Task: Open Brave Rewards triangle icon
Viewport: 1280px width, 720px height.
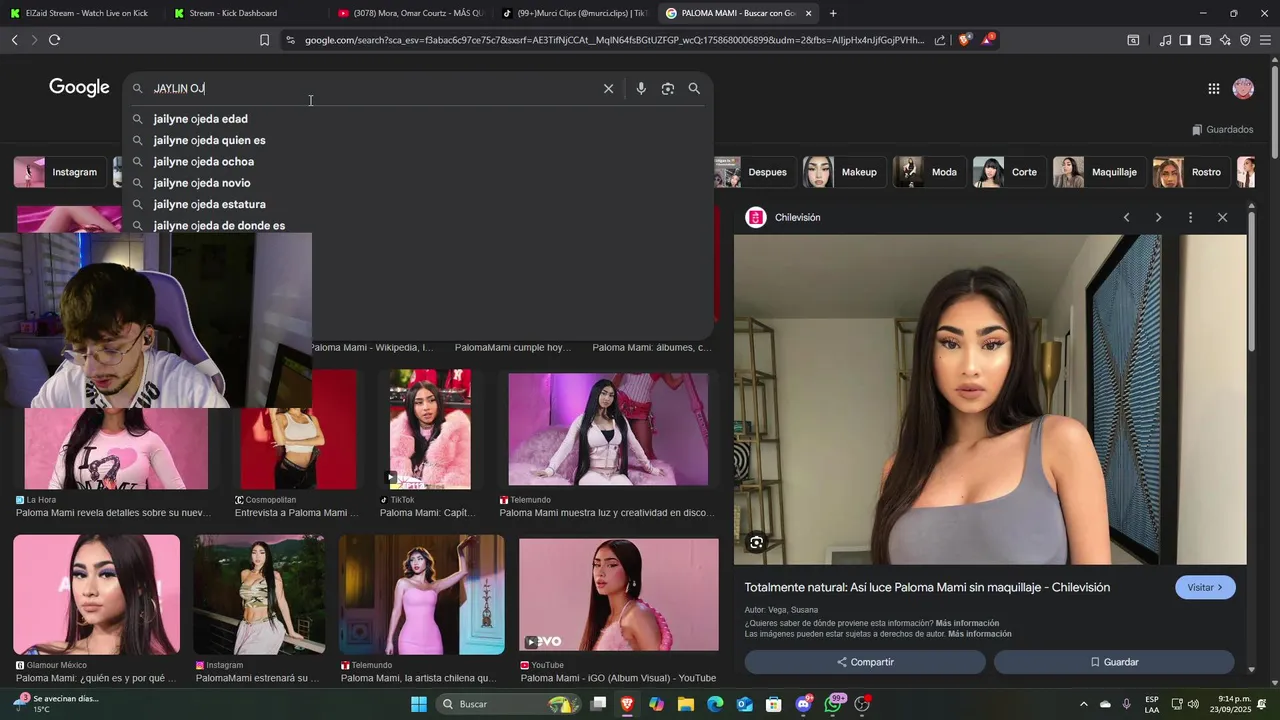Action: [x=988, y=40]
